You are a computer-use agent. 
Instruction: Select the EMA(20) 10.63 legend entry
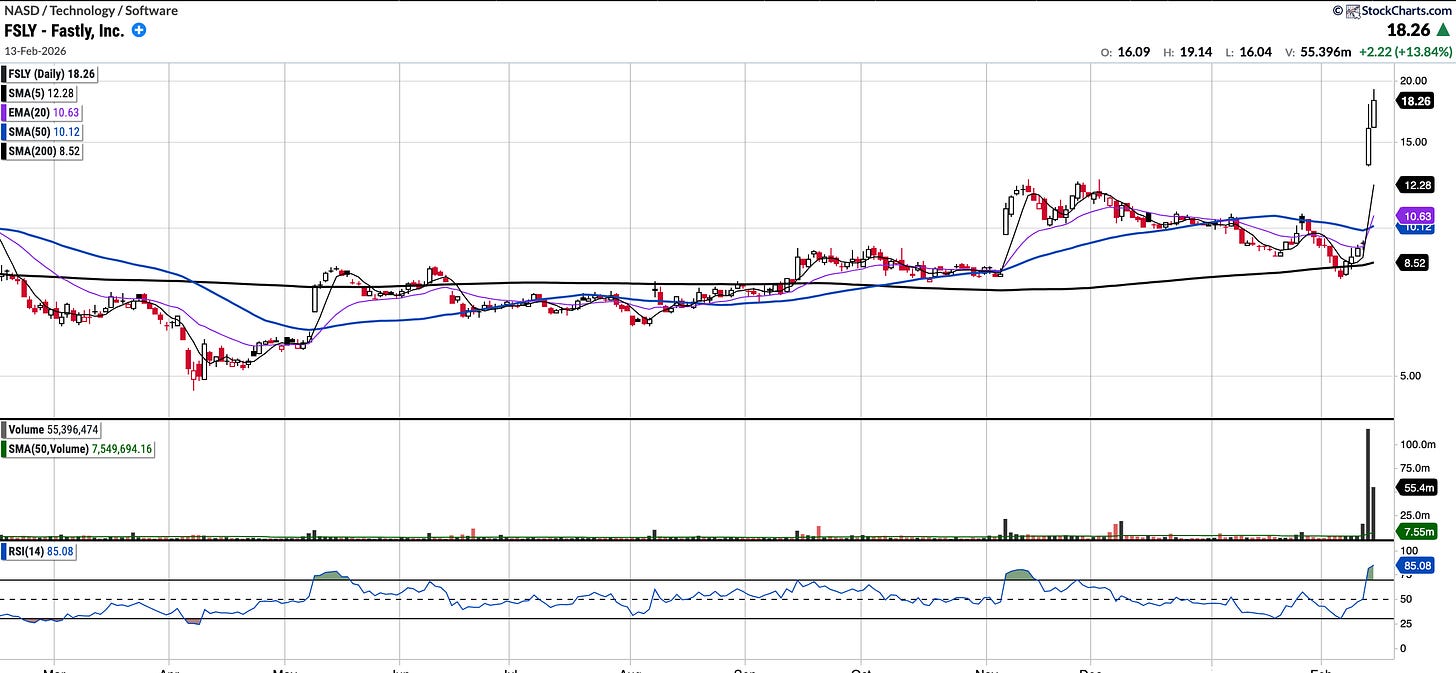pyautogui.click(x=43, y=111)
